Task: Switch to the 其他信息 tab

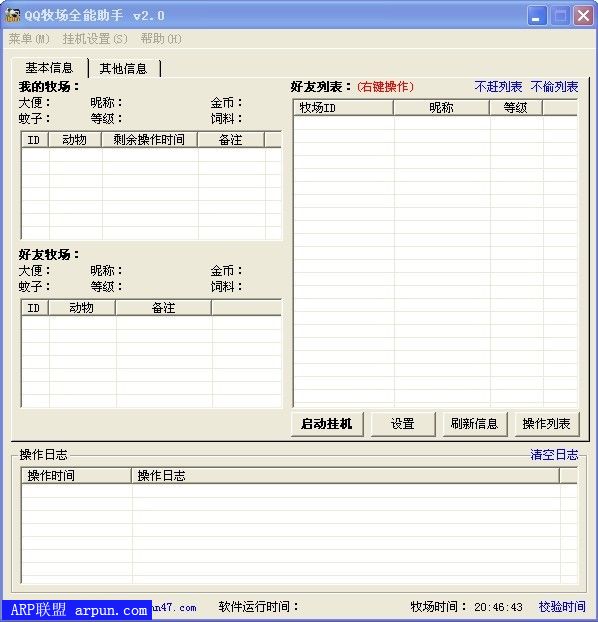Action: coord(123,69)
